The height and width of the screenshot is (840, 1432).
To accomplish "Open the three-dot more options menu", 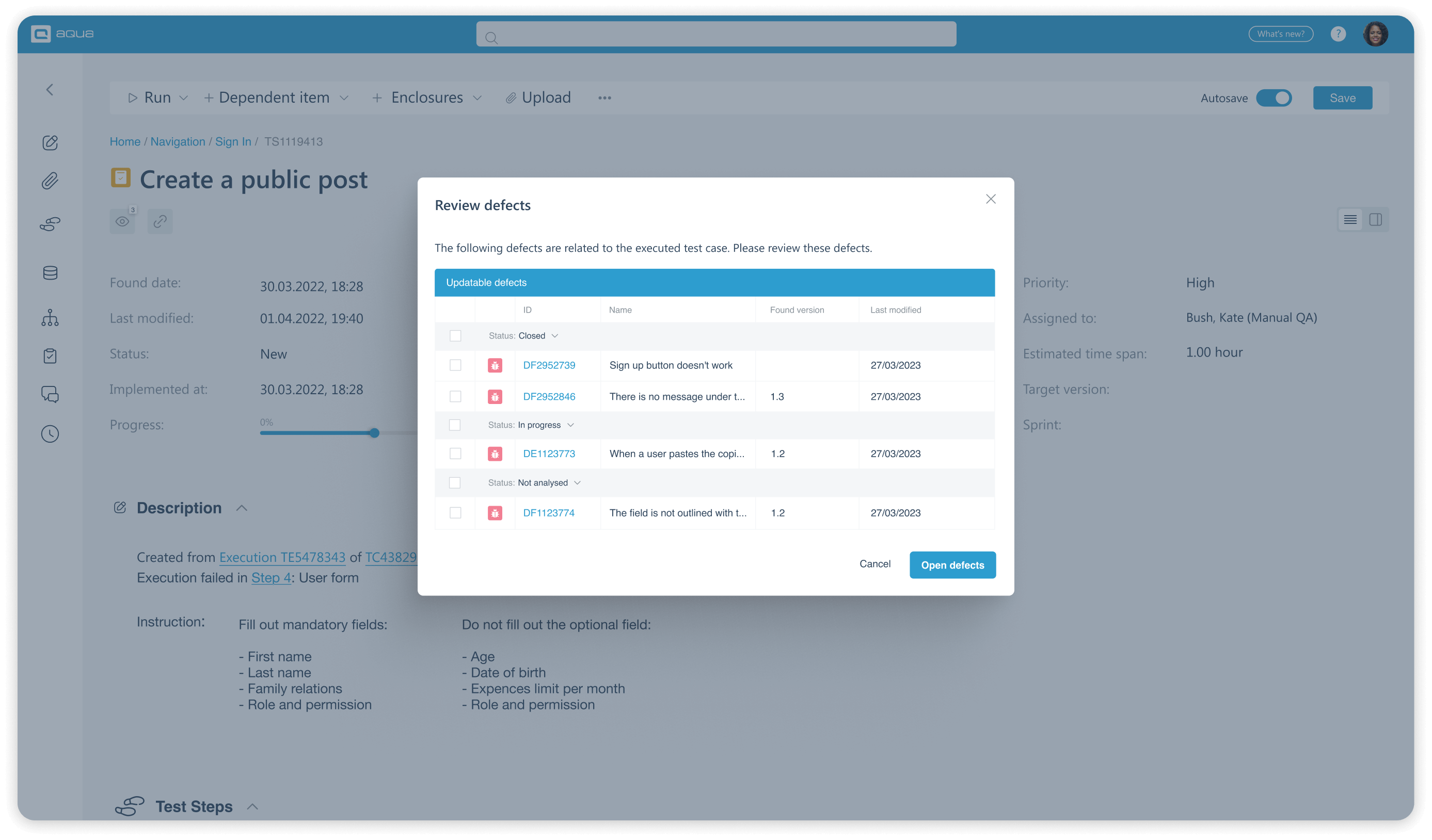I will (604, 97).
